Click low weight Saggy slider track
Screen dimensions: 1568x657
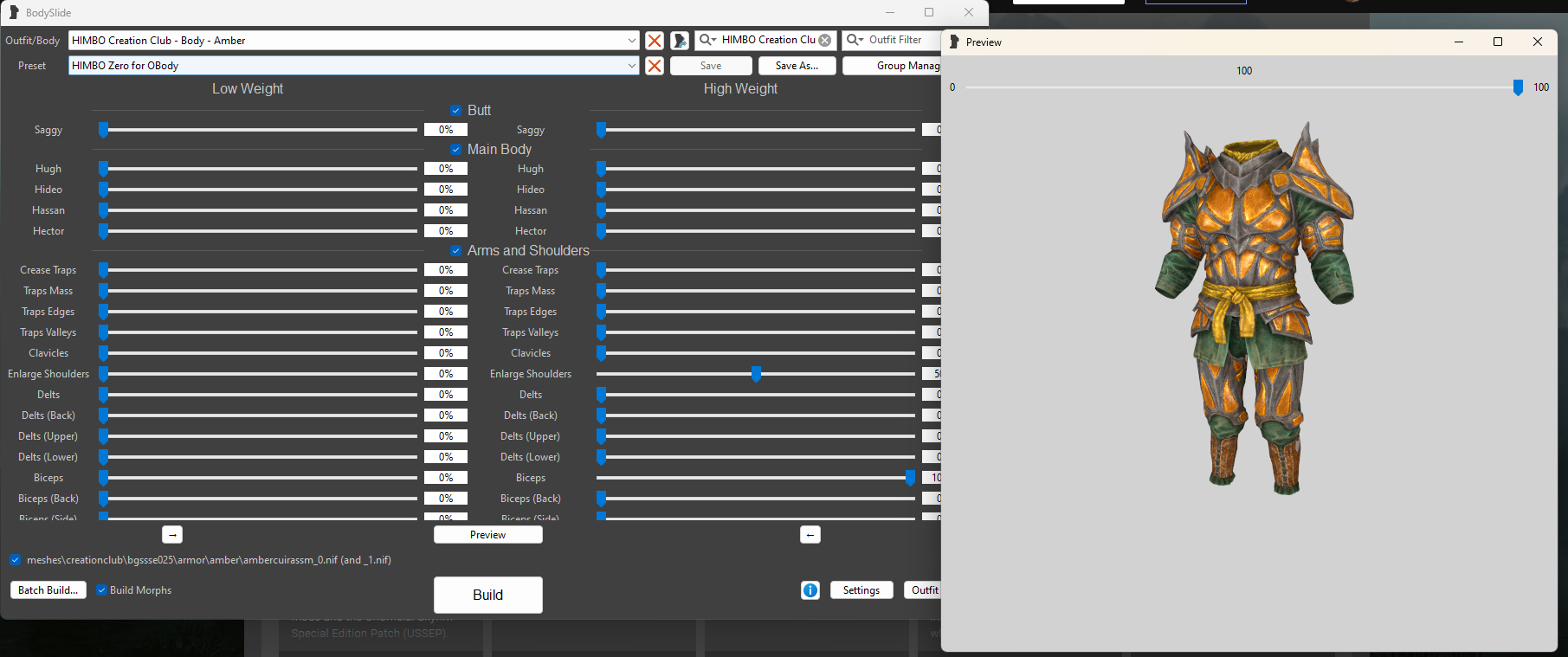point(258,130)
